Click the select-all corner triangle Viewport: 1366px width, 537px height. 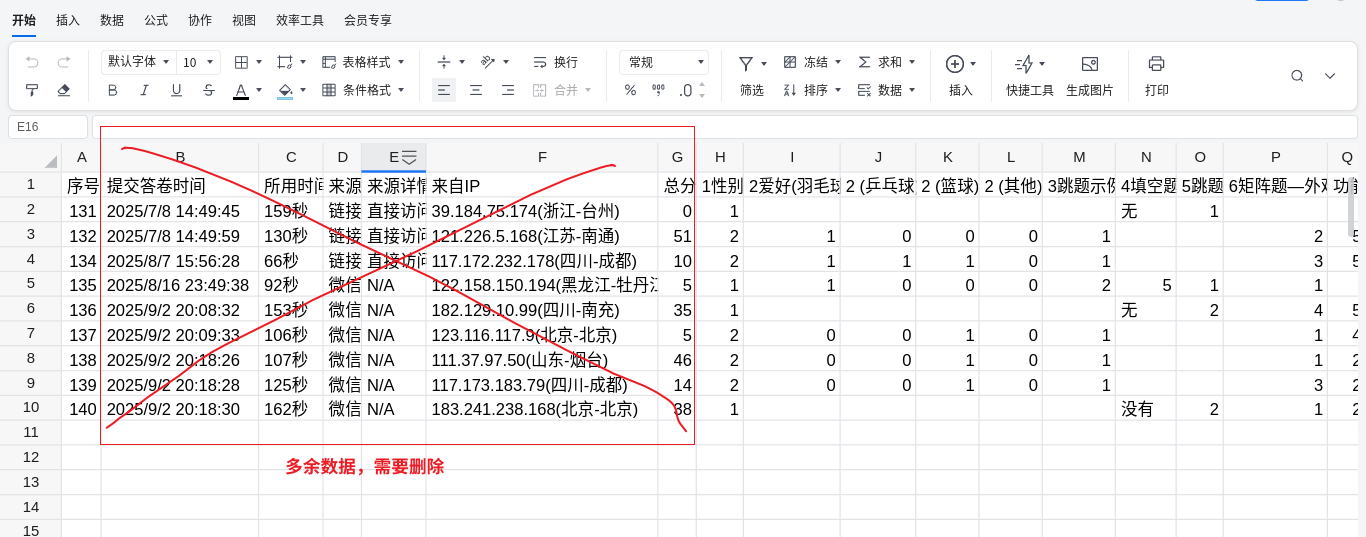50,162
